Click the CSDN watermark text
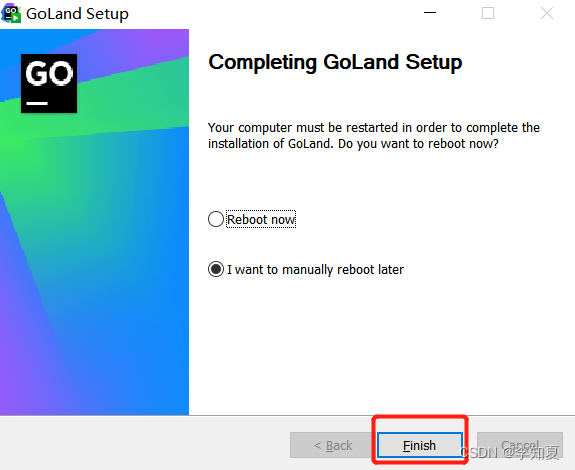 [x=510, y=452]
